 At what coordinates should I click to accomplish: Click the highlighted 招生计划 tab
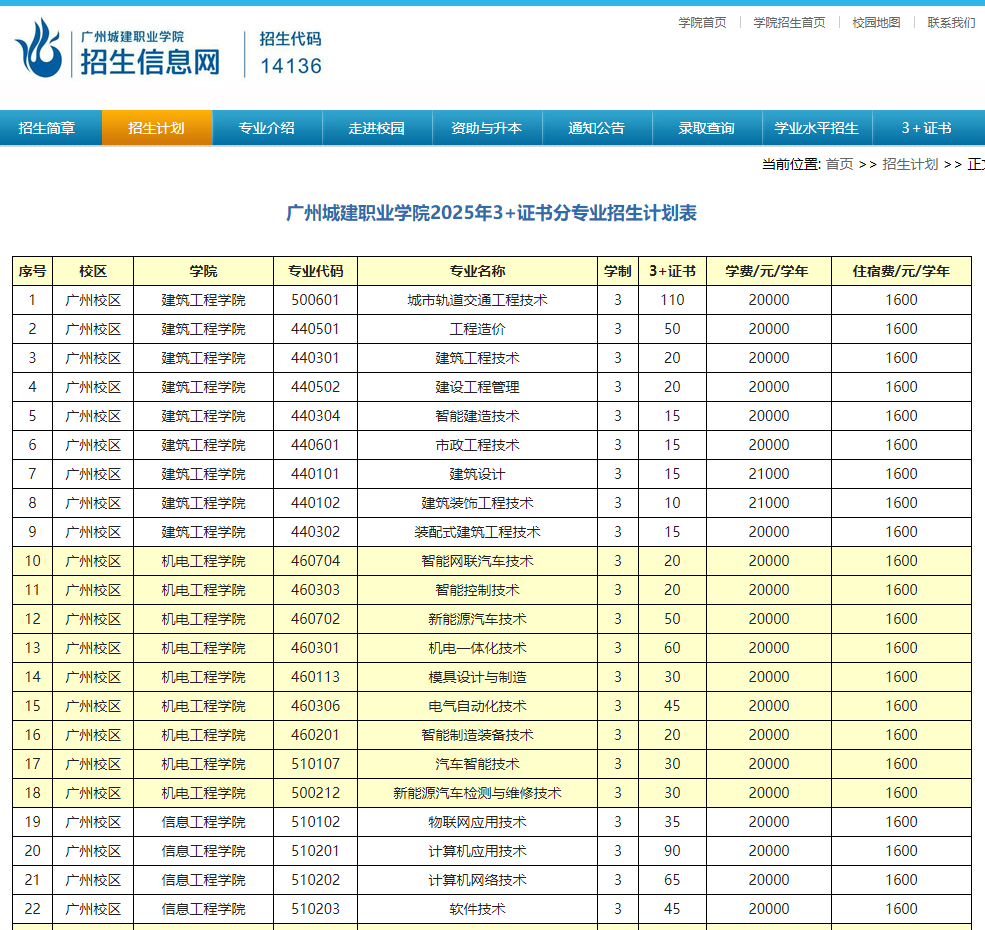[x=157, y=128]
